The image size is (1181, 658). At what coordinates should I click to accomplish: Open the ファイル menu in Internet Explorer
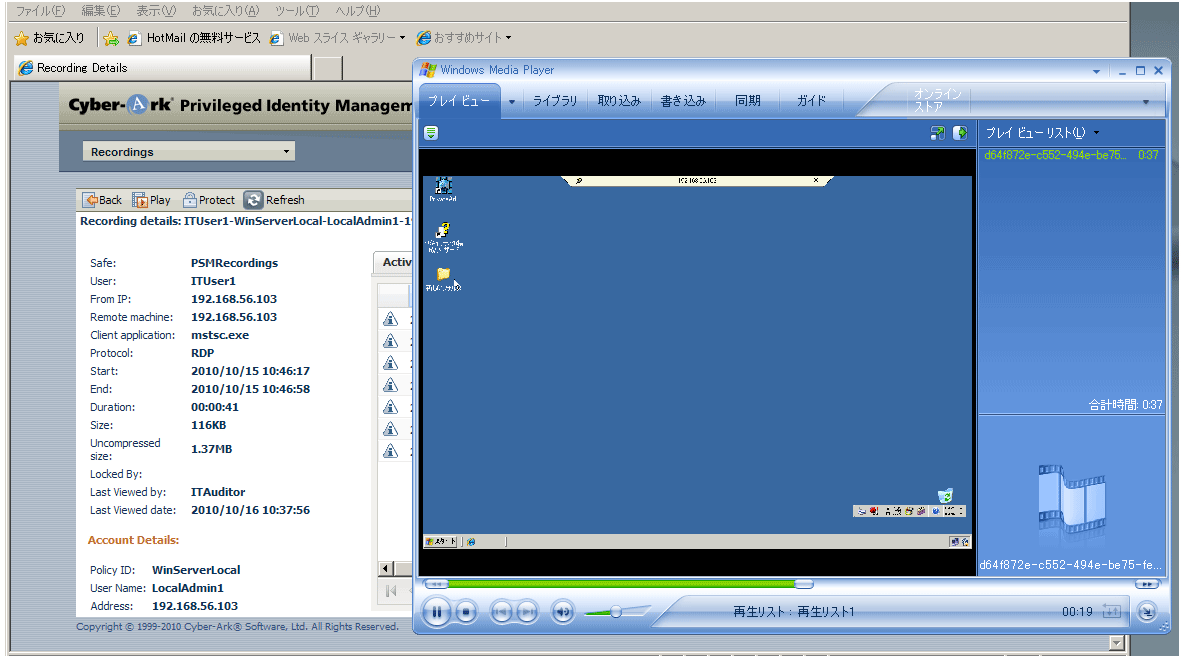41,11
